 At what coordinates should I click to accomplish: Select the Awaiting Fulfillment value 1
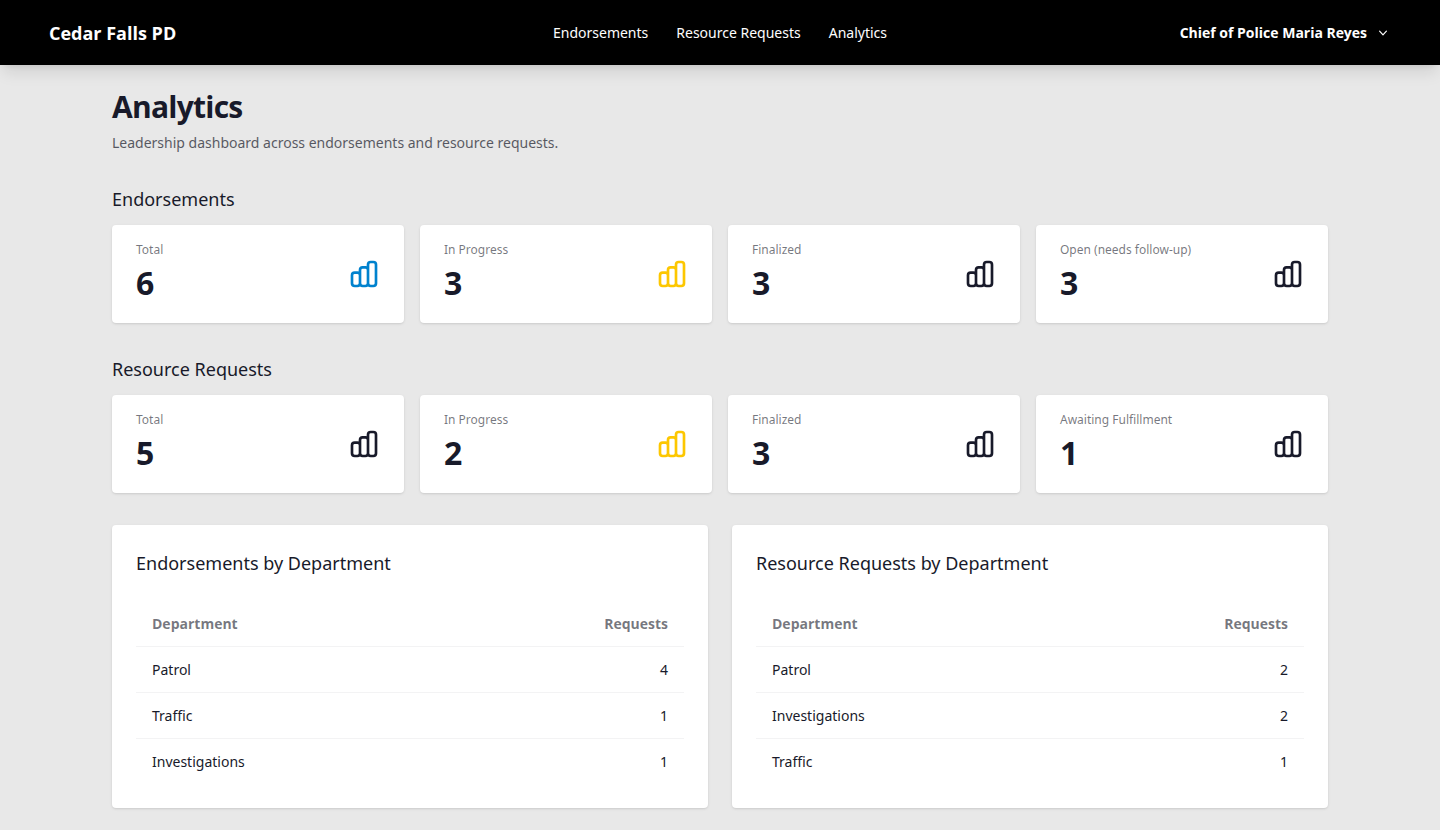1068,454
